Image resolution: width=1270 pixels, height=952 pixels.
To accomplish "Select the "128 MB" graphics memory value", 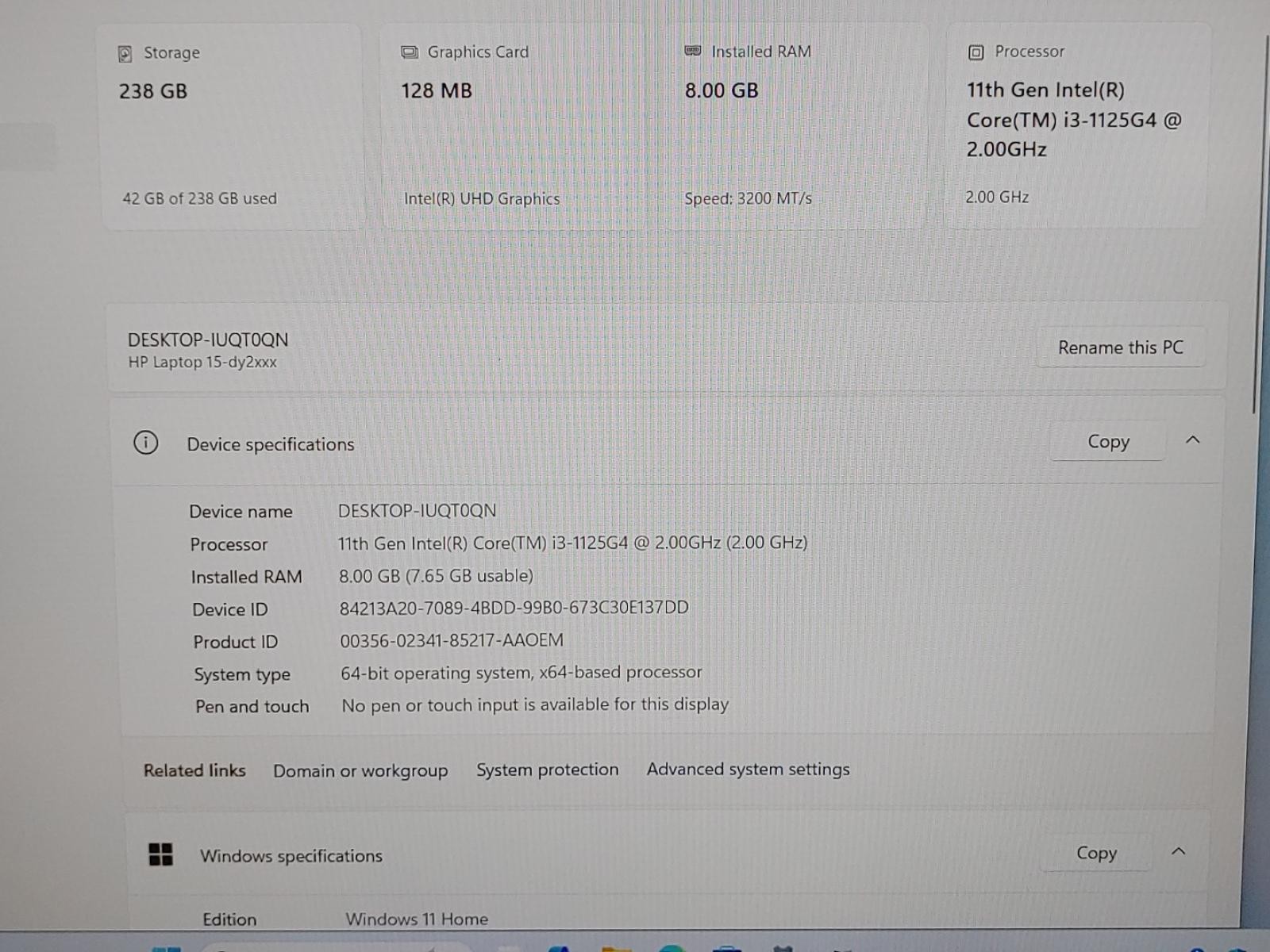I will point(437,90).
